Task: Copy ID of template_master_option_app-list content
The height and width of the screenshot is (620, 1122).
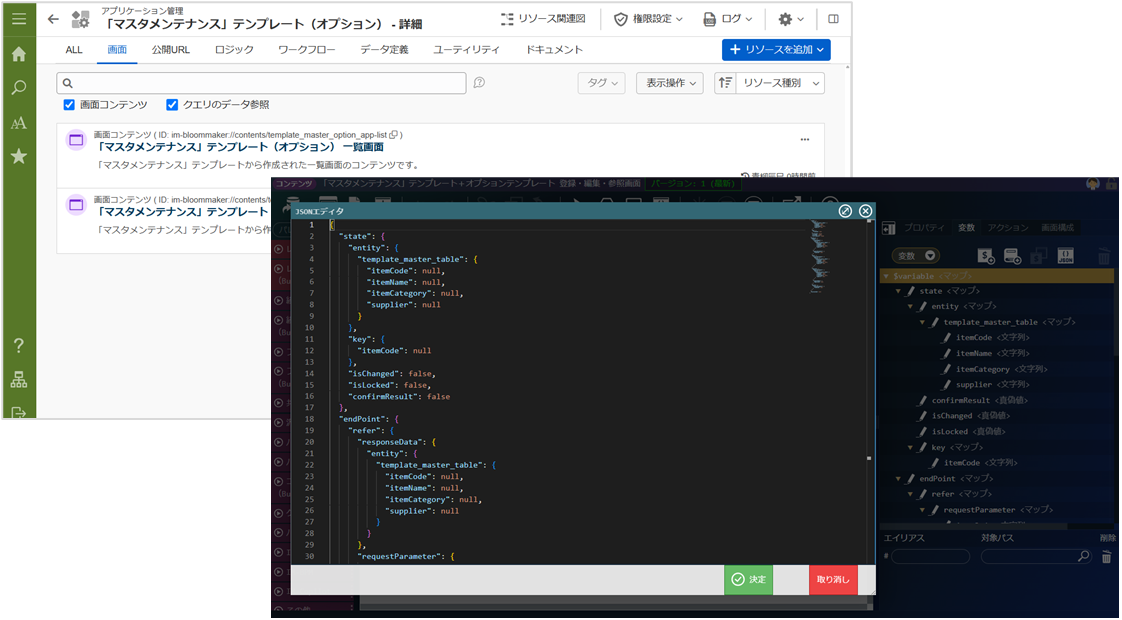Action: tap(394, 135)
